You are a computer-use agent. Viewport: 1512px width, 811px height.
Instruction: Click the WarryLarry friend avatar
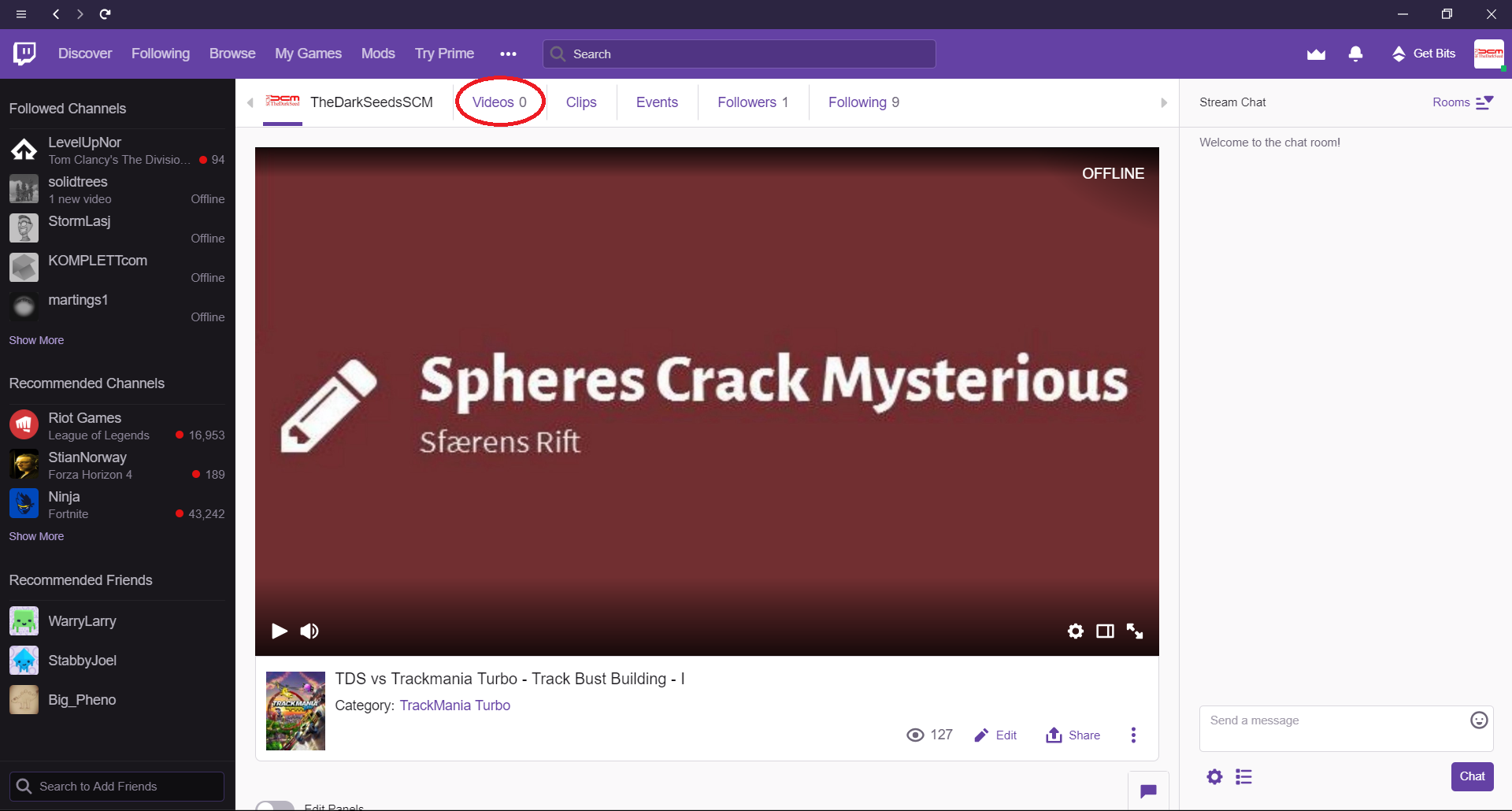tap(24, 621)
